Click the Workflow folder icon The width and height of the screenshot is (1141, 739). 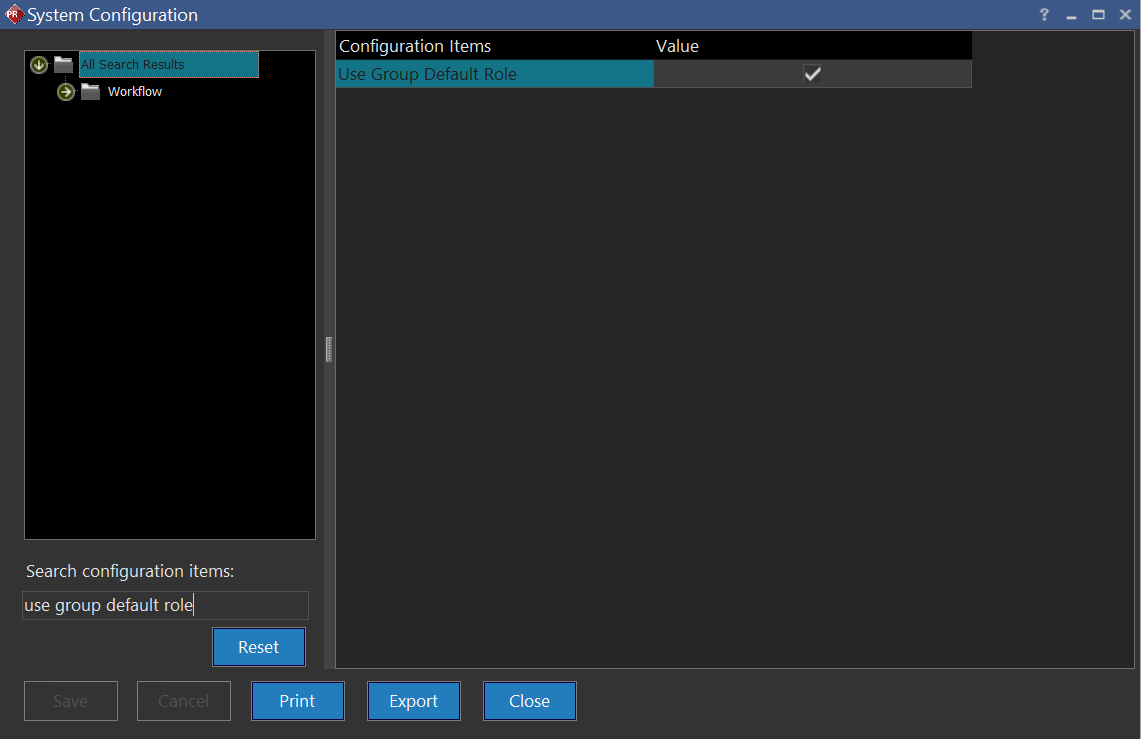tap(91, 92)
